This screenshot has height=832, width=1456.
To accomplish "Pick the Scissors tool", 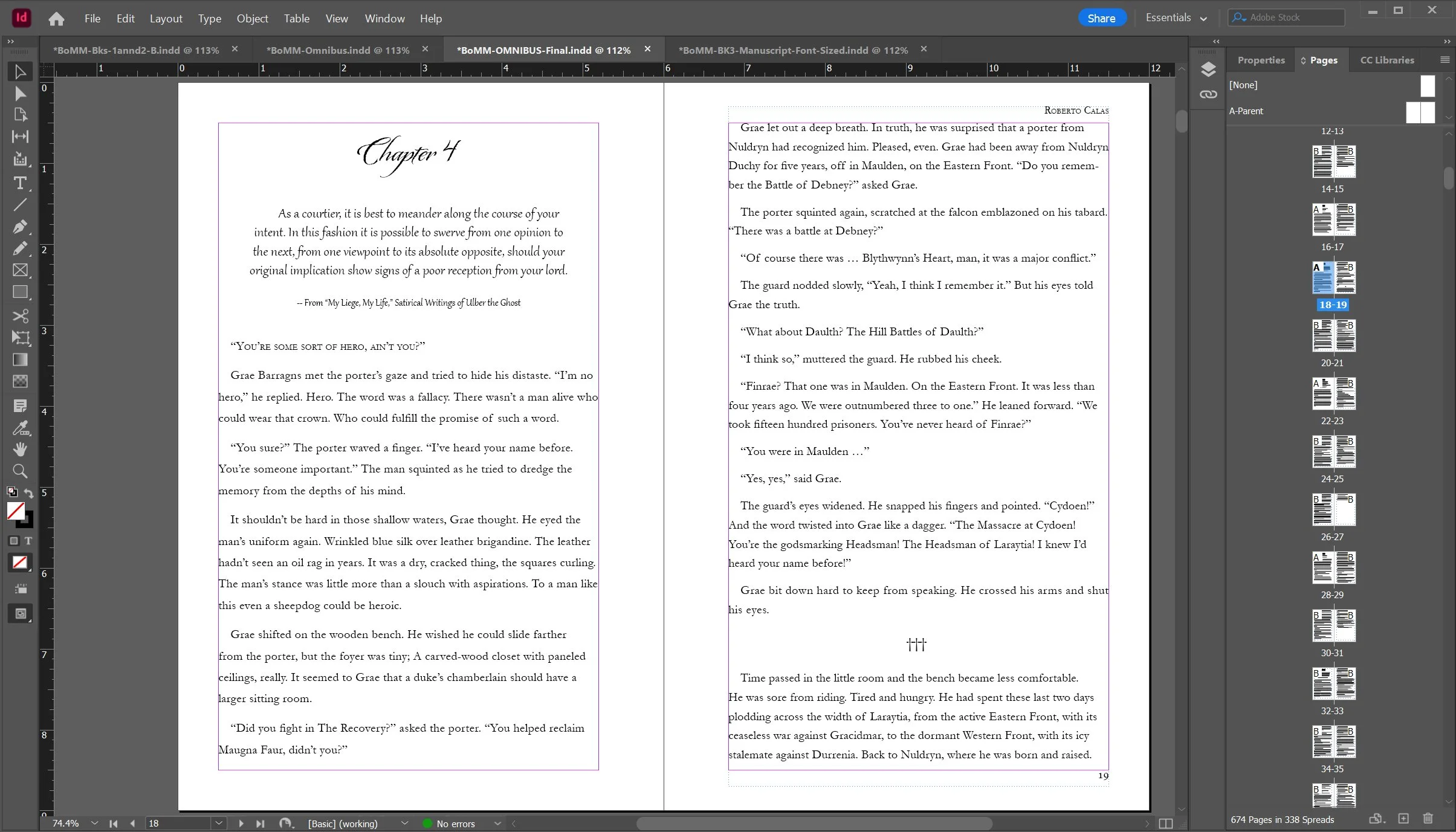I will tap(20, 316).
